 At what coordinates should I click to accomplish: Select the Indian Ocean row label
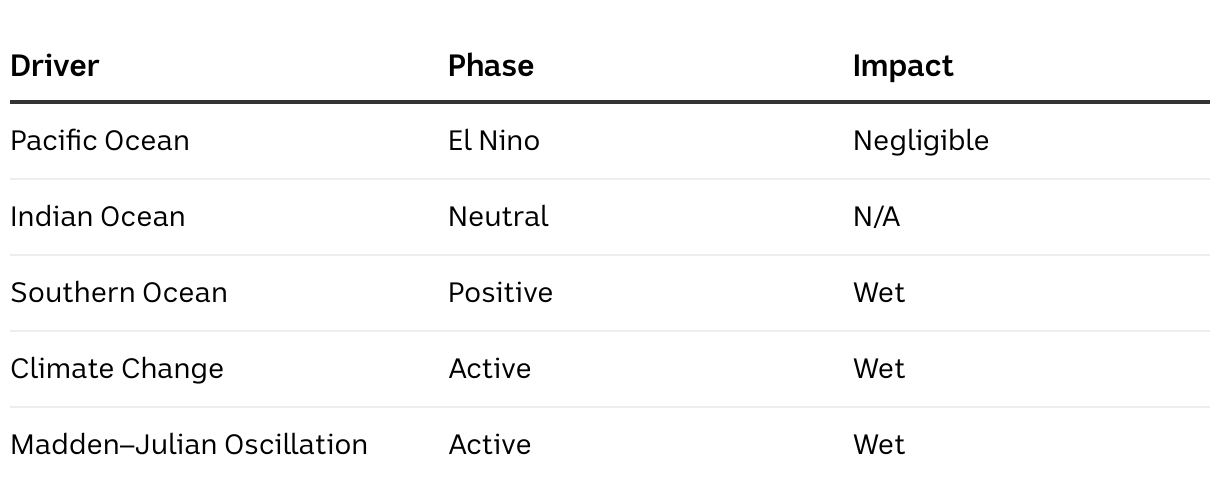(x=97, y=217)
